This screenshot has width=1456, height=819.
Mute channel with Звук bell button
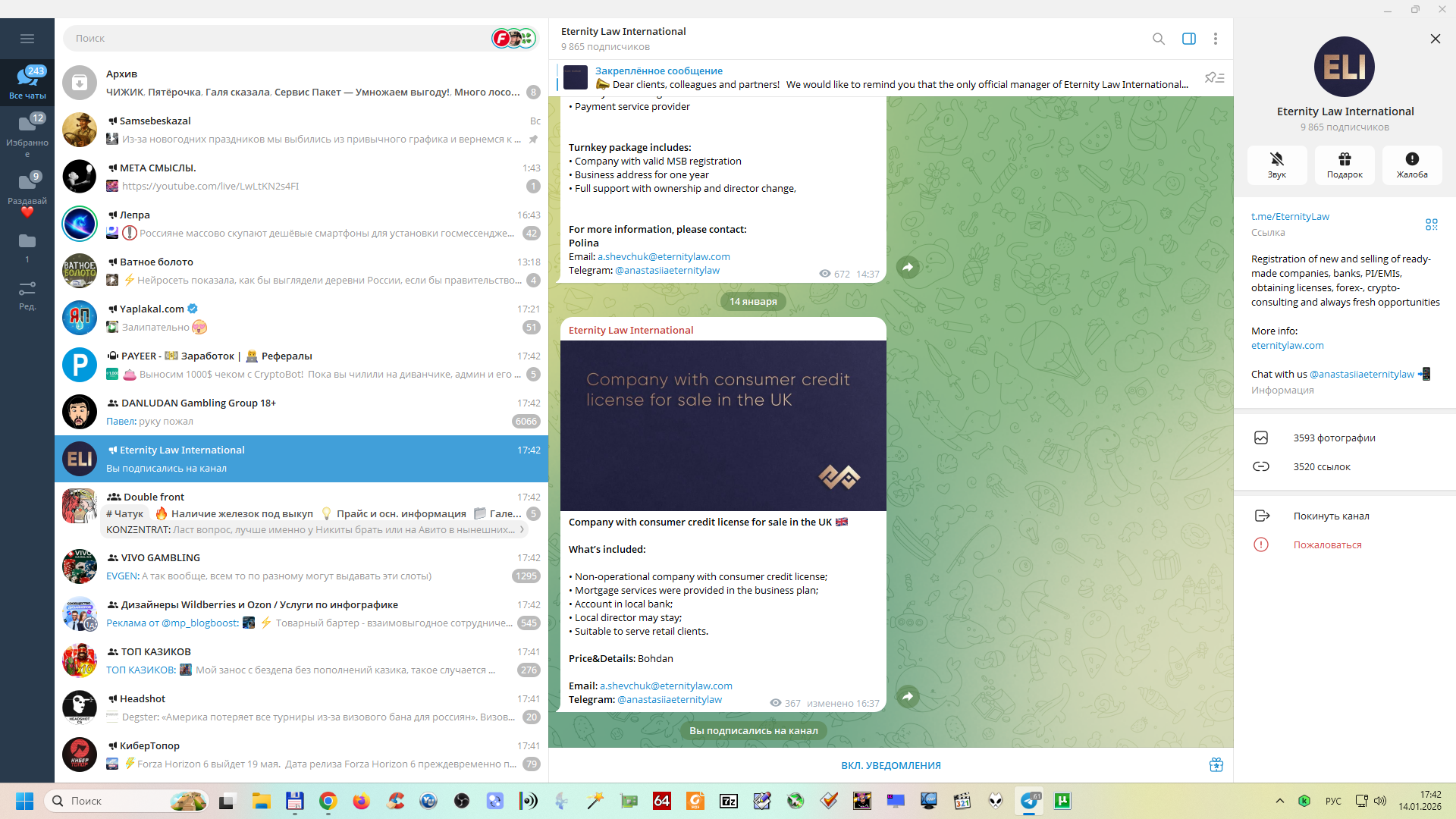1276,165
